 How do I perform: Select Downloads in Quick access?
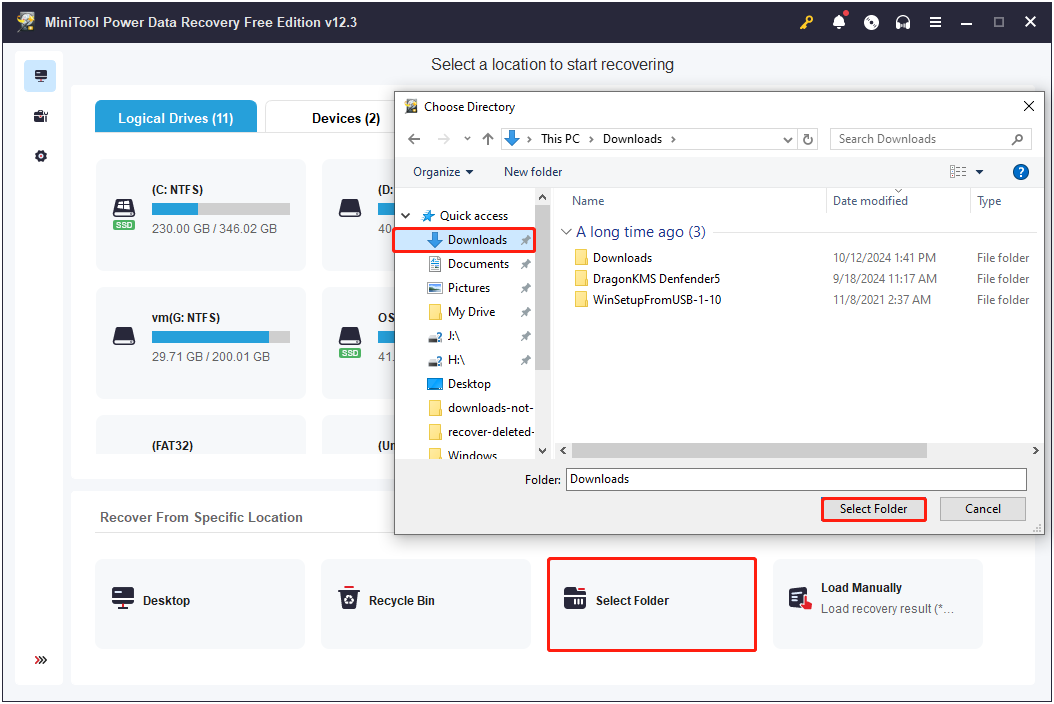pos(464,240)
